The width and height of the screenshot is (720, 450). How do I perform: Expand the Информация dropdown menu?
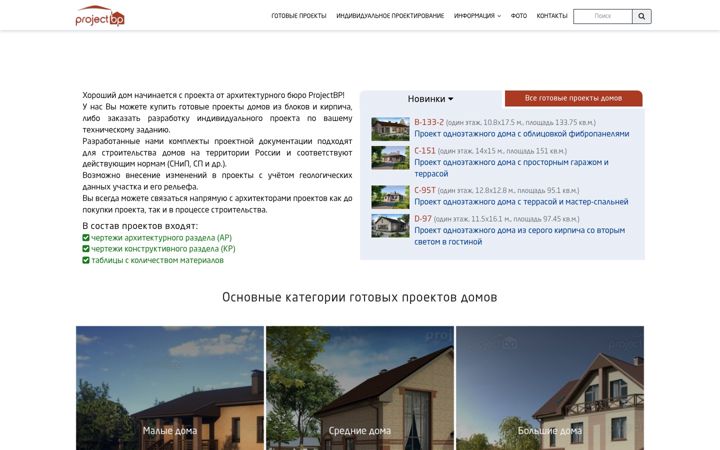coord(477,16)
